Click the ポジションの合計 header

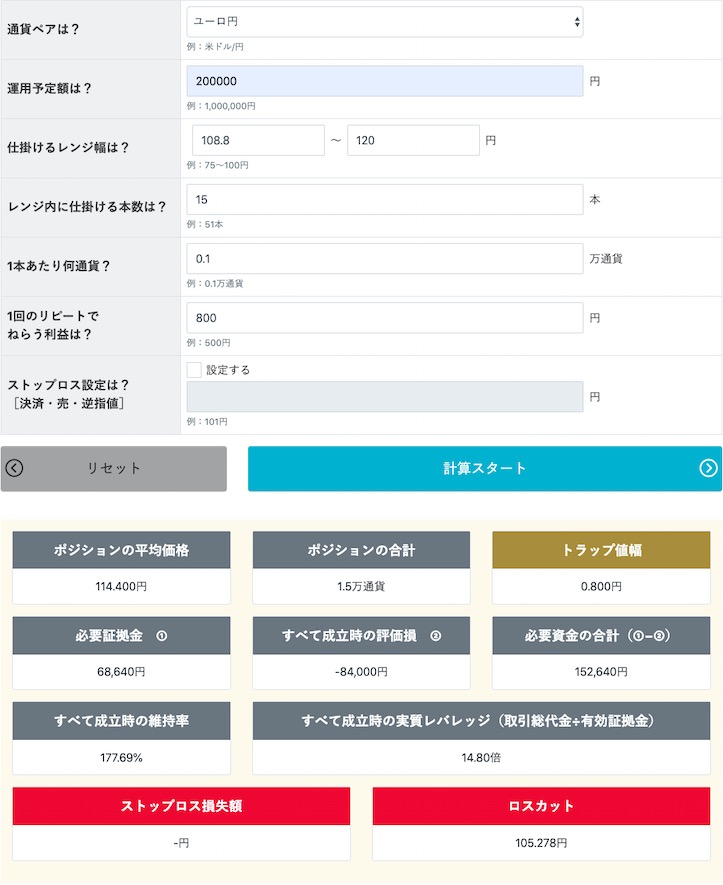tap(361, 550)
